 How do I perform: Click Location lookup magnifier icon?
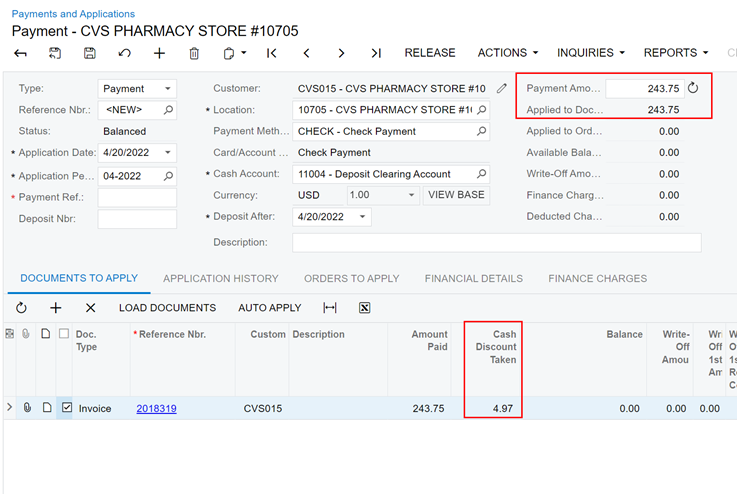[481, 110]
